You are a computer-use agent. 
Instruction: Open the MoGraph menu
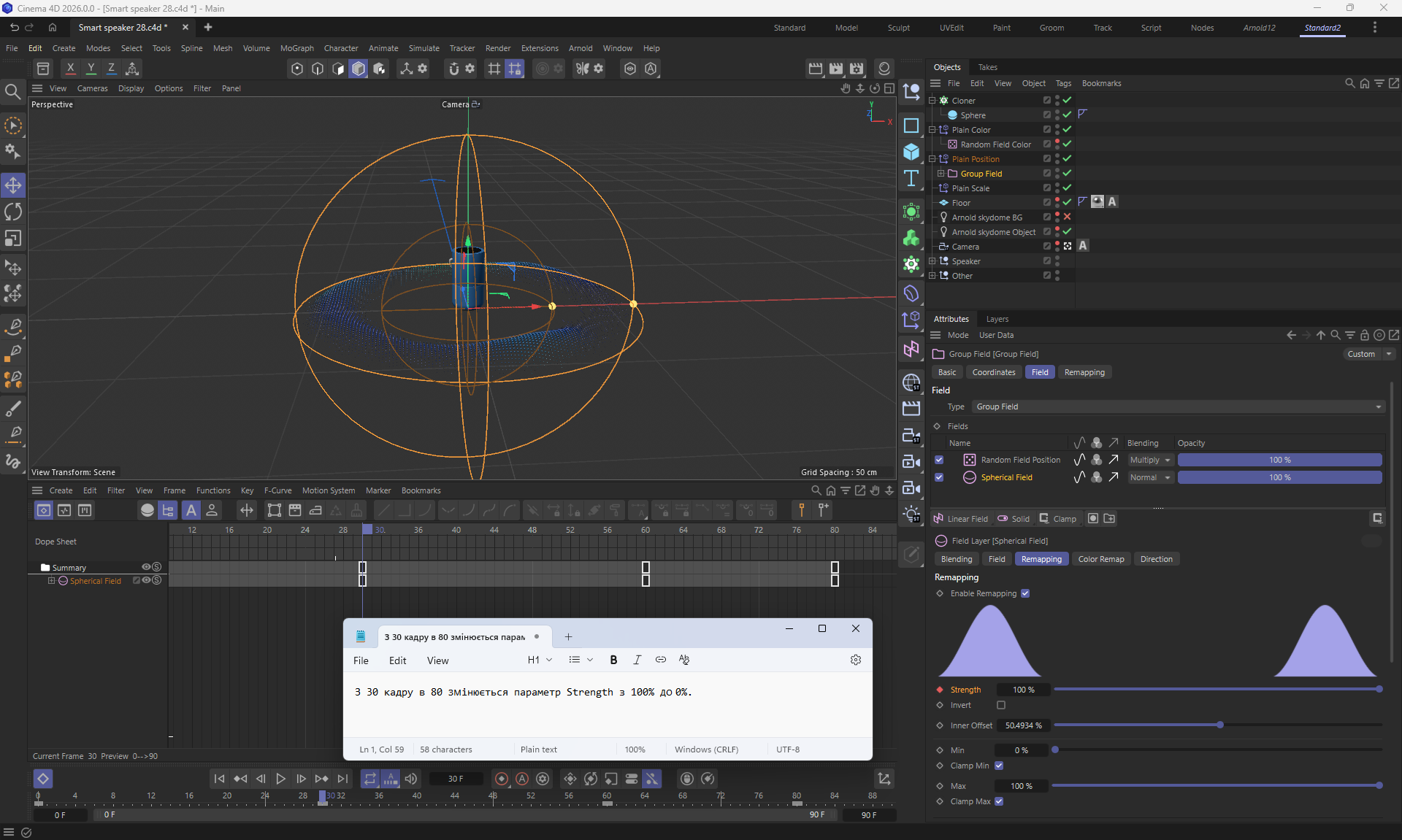(296, 48)
